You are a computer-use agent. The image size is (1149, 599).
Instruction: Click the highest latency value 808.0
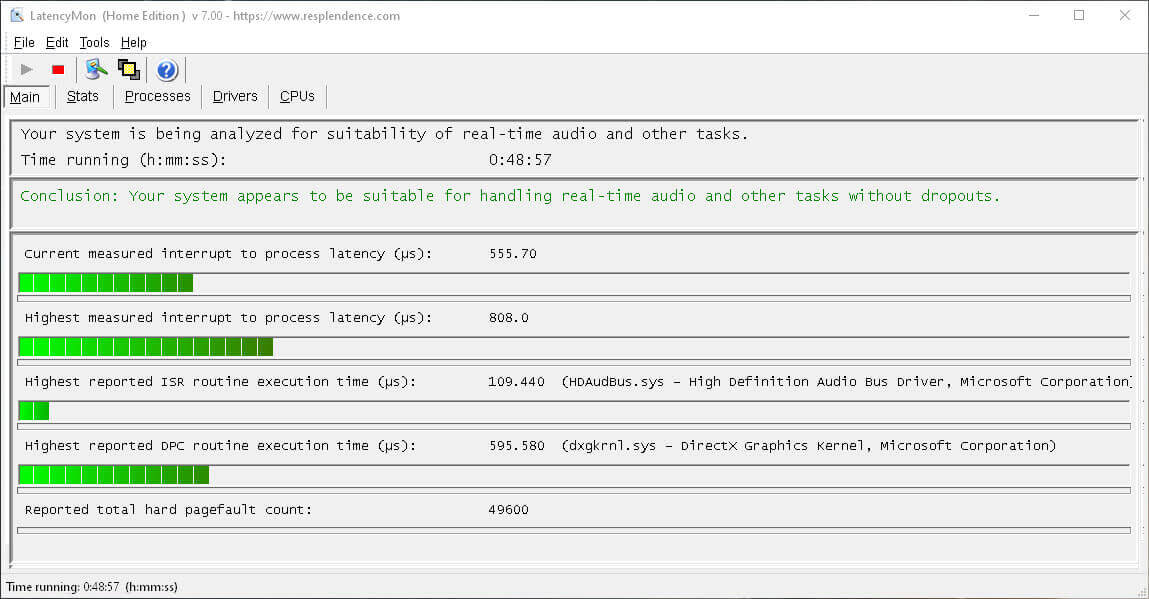coord(509,317)
